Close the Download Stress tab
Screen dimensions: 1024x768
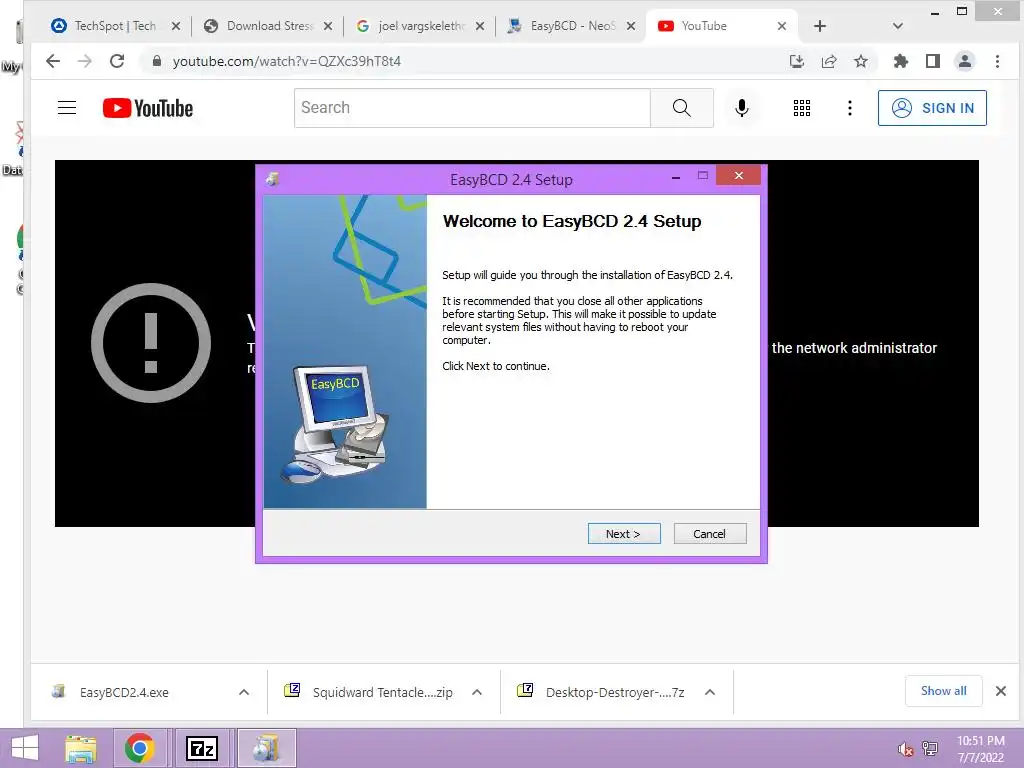pyautogui.click(x=328, y=26)
